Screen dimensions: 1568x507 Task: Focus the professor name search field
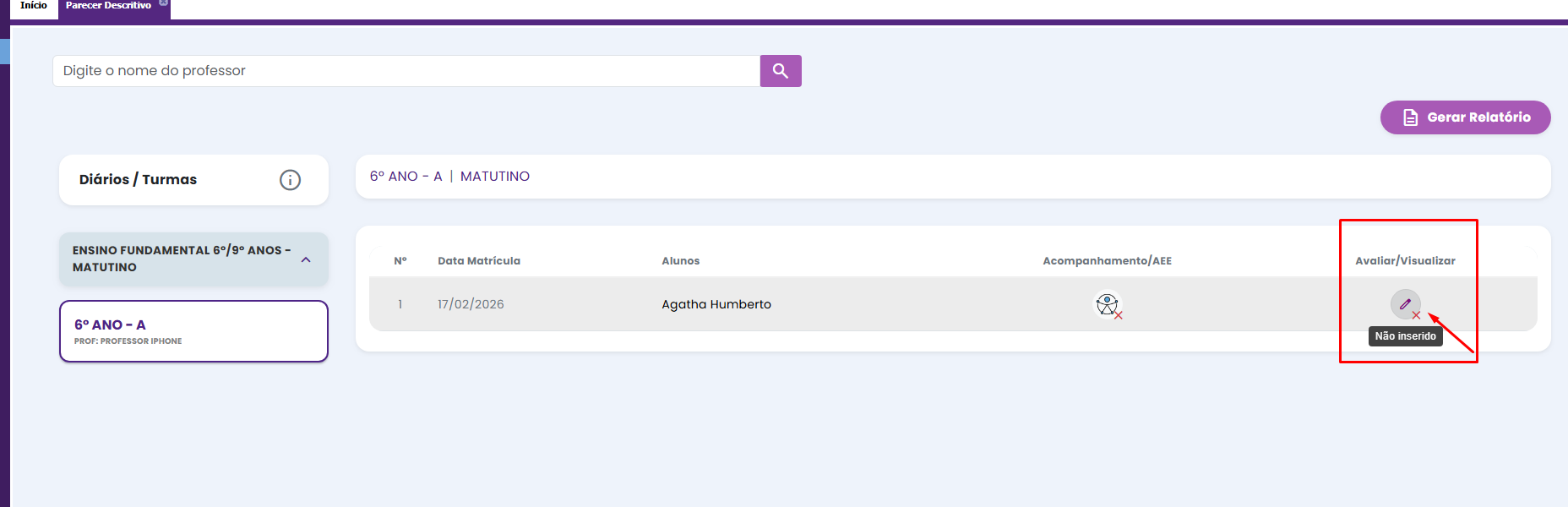[406, 71]
